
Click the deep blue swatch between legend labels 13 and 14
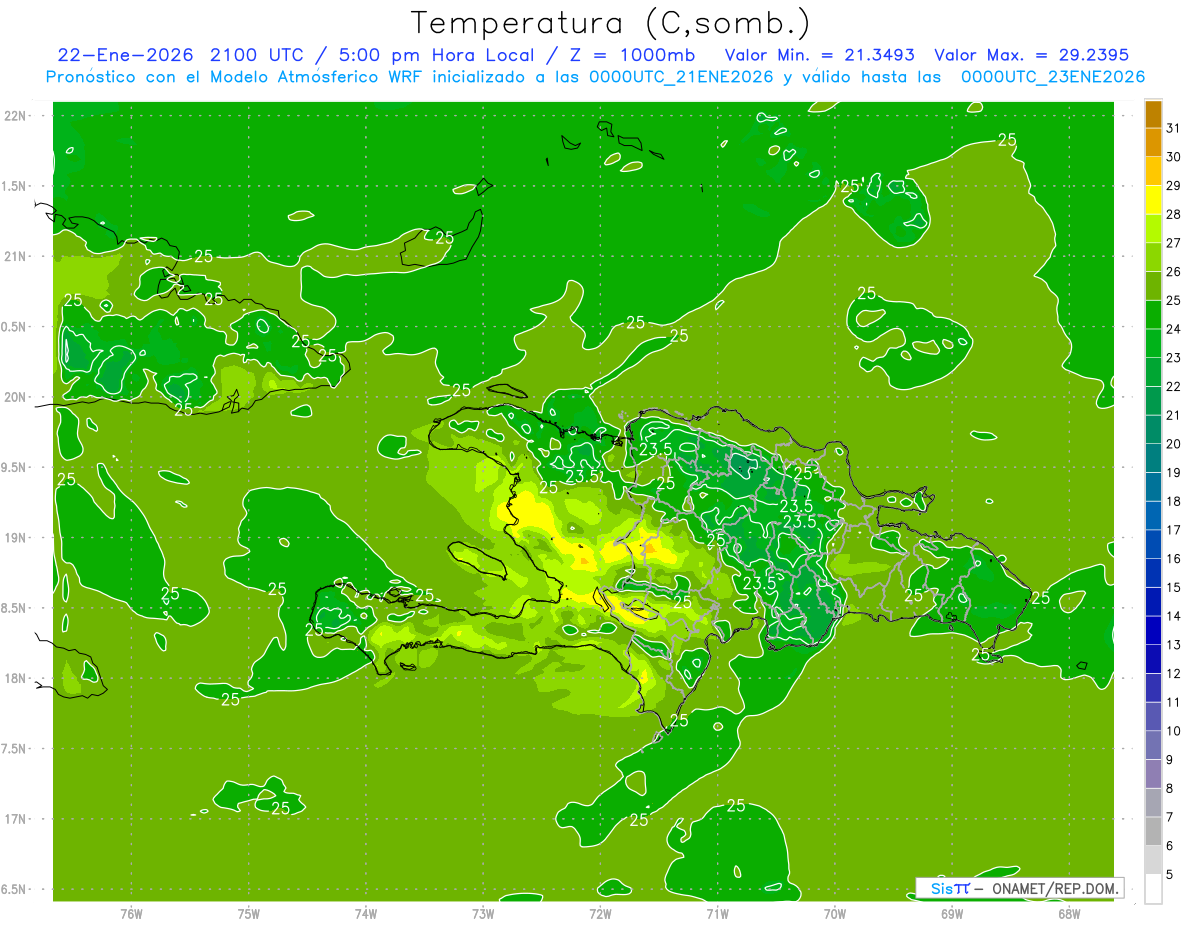click(1153, 630)
